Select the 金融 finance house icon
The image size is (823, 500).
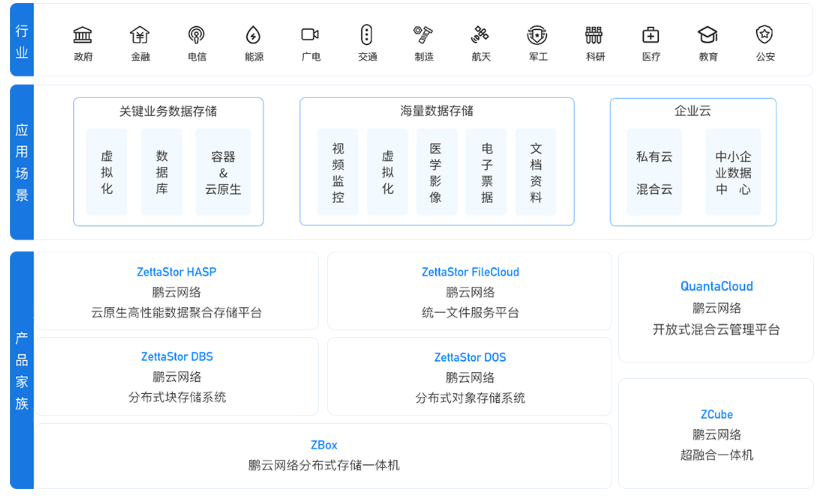140,35
